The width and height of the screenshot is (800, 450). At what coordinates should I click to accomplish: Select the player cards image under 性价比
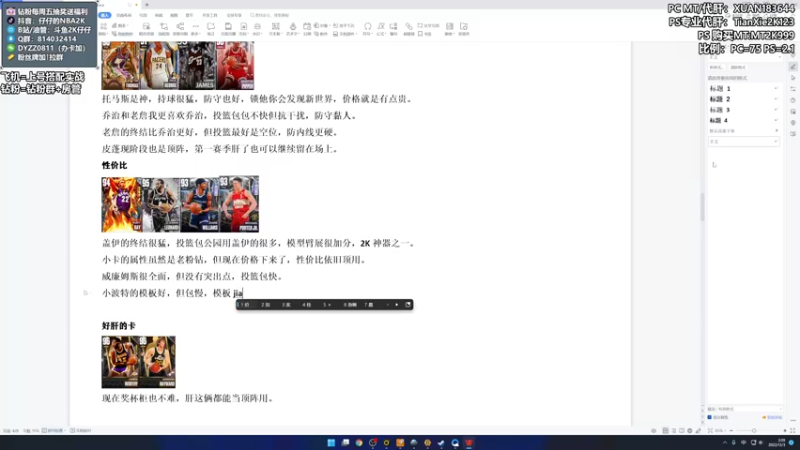tap(180, 204)
